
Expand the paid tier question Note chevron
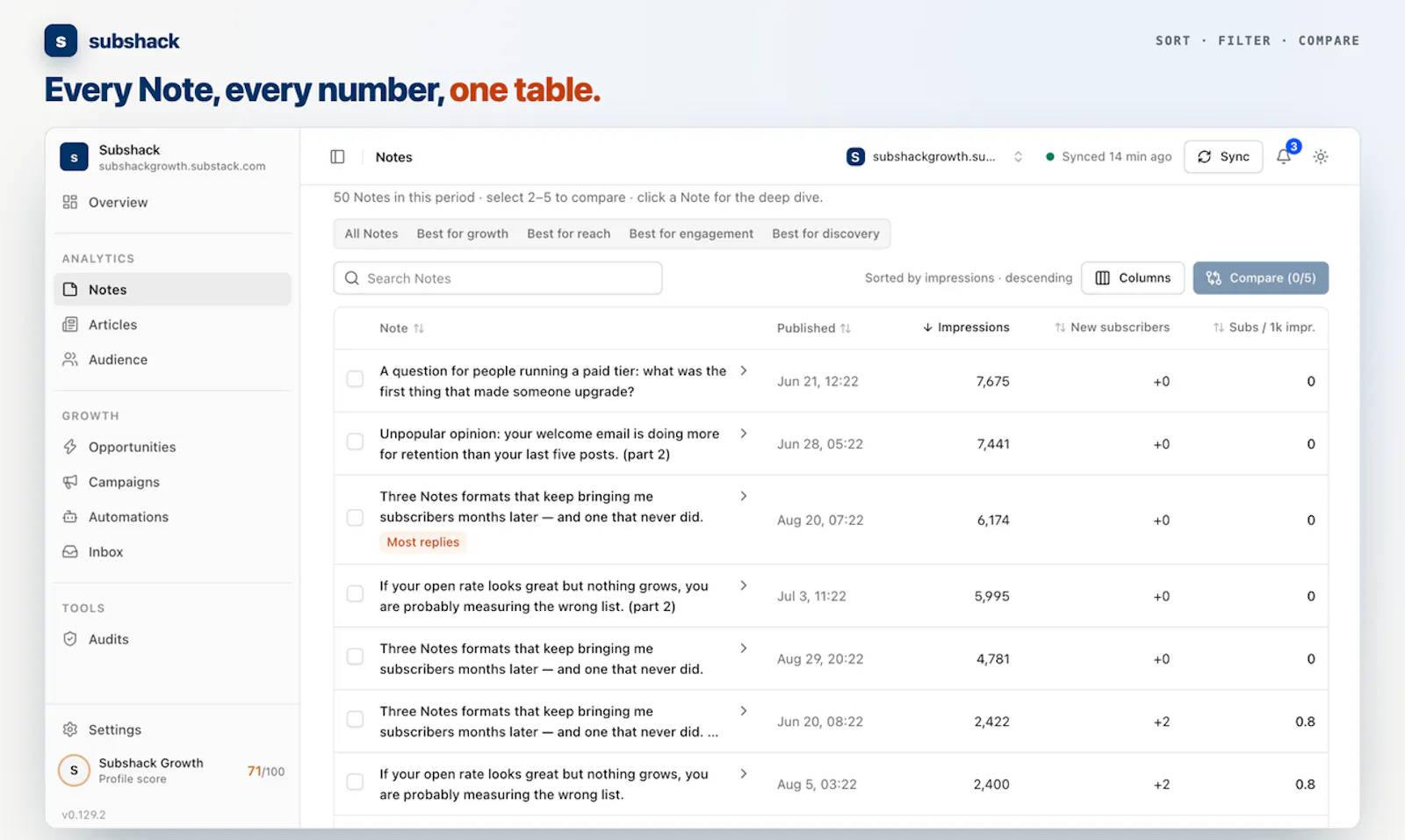tap(744, 371)
